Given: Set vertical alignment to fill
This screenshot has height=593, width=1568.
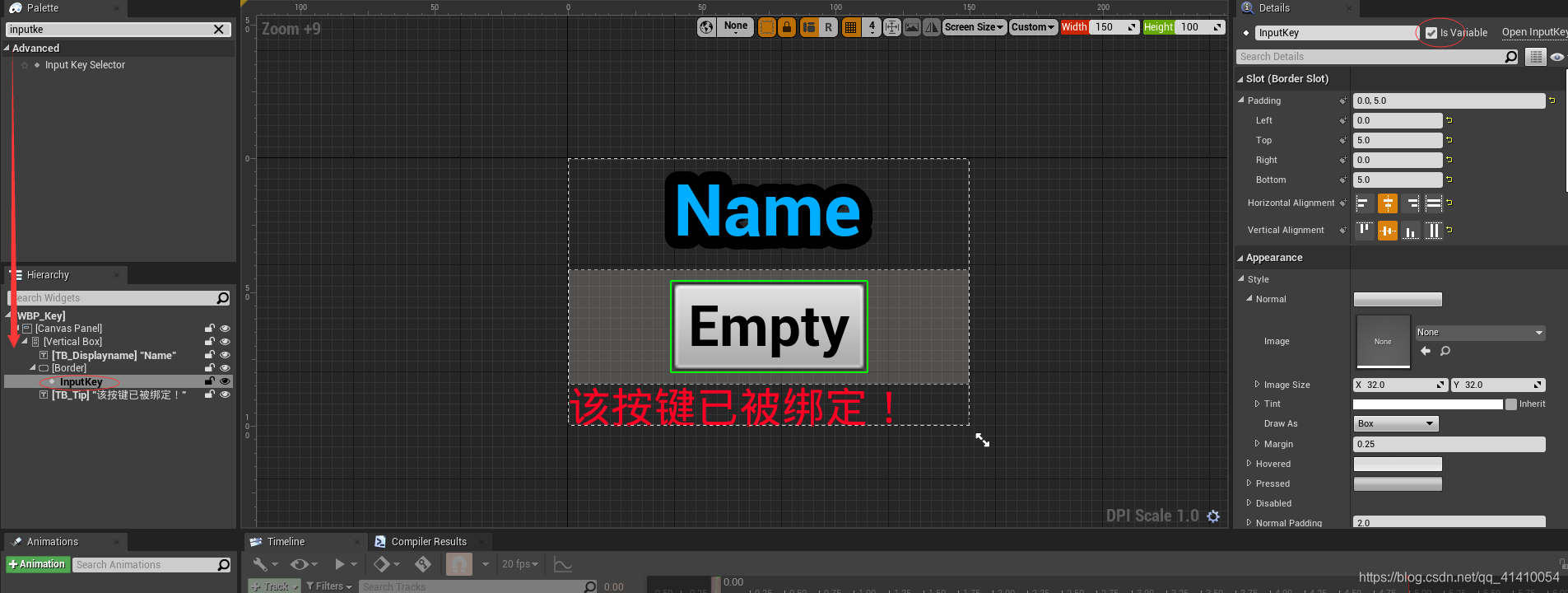Looking at the screenshot, I should (x=1434, y=230).
